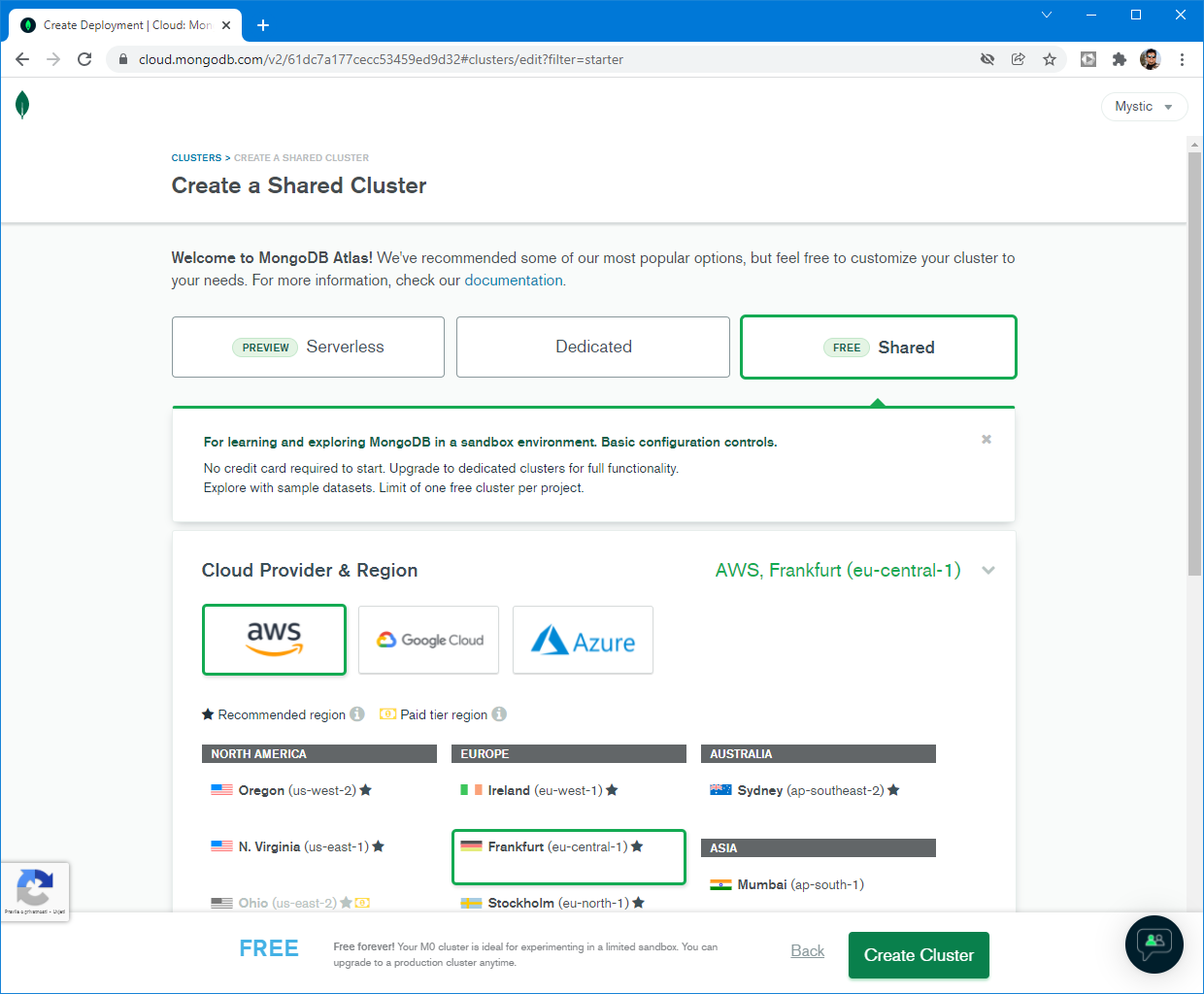This screenshot has height=994, width=1204.
Task: Click the MongoDB leaf logo
Action: click(x=22, y=105)
